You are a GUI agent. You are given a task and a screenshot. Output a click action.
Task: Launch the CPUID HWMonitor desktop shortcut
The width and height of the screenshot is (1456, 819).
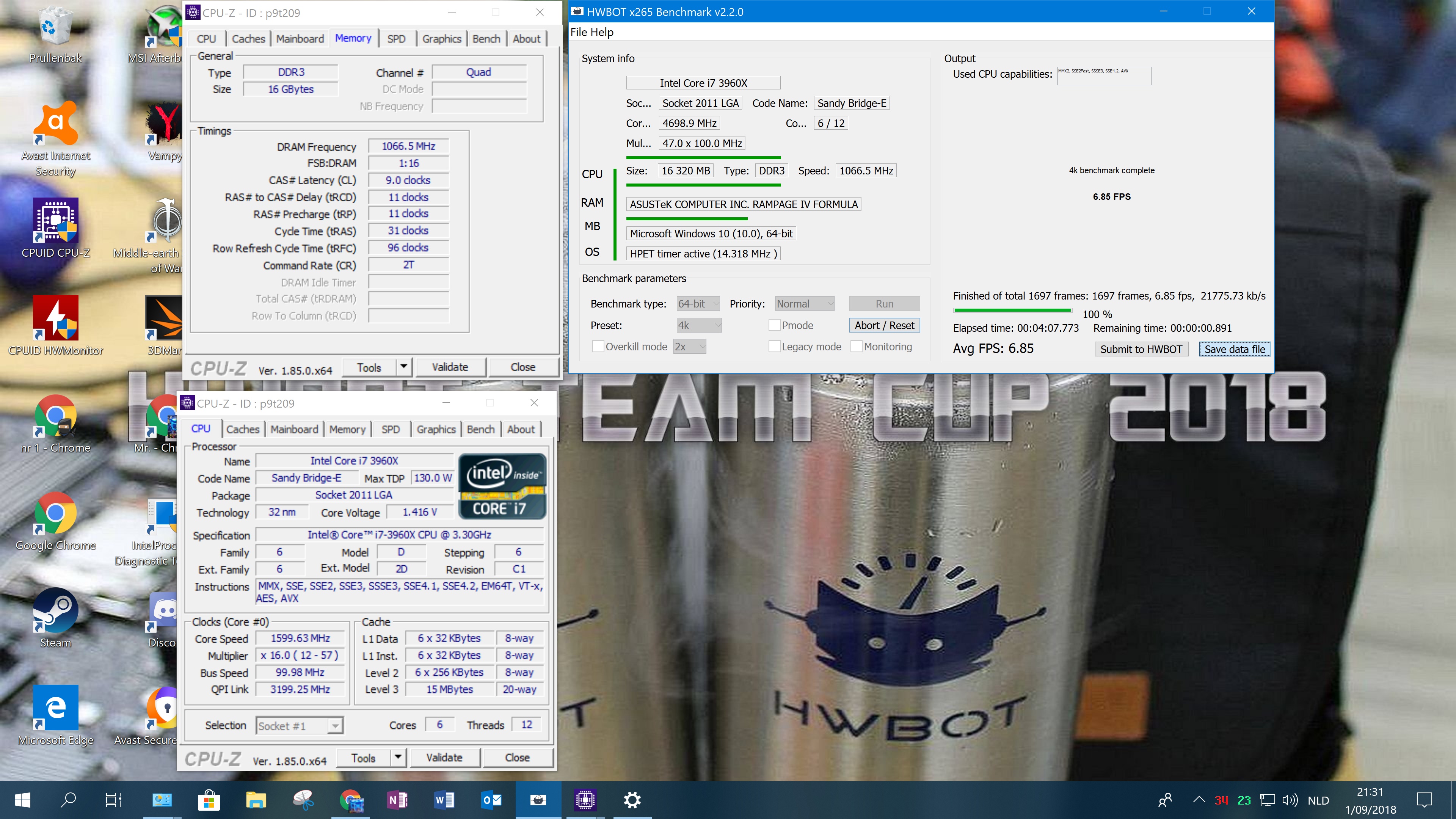tap(55, 326)
